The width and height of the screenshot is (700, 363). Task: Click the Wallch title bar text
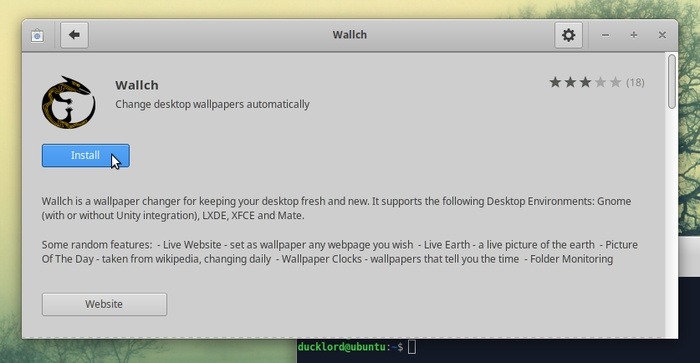pos(350,35)
